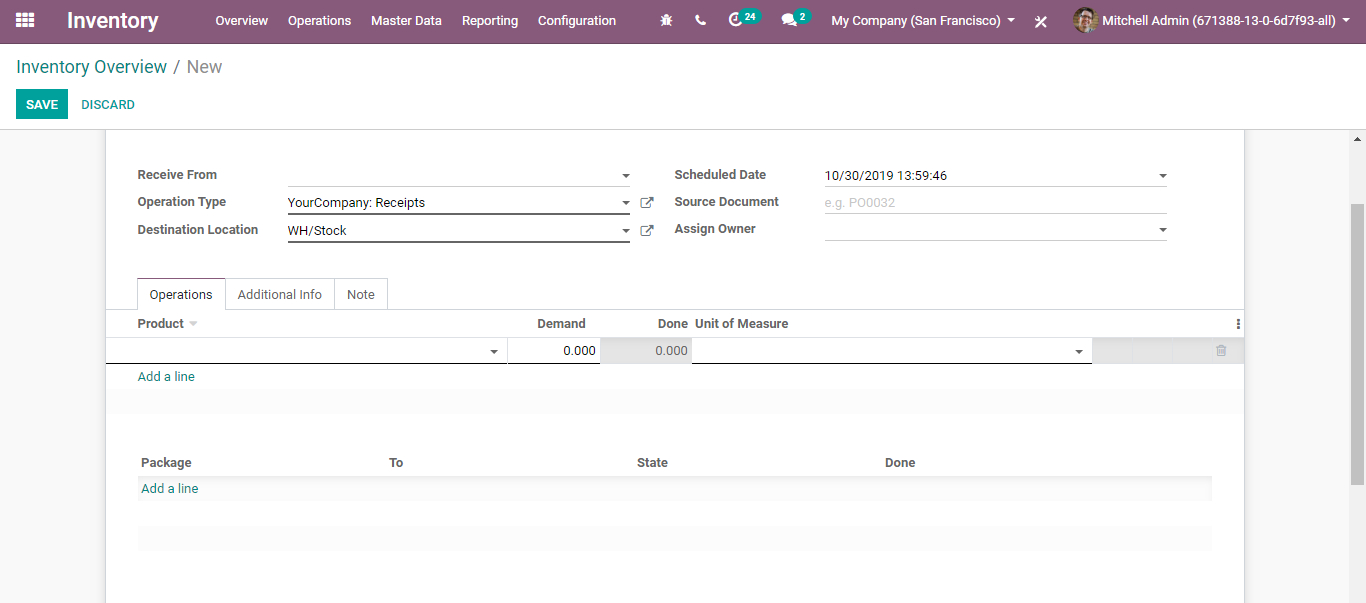Open the Scheduled Date picker dropdown
This screenshot has height=603, width=1366.
pos(1163,176)
